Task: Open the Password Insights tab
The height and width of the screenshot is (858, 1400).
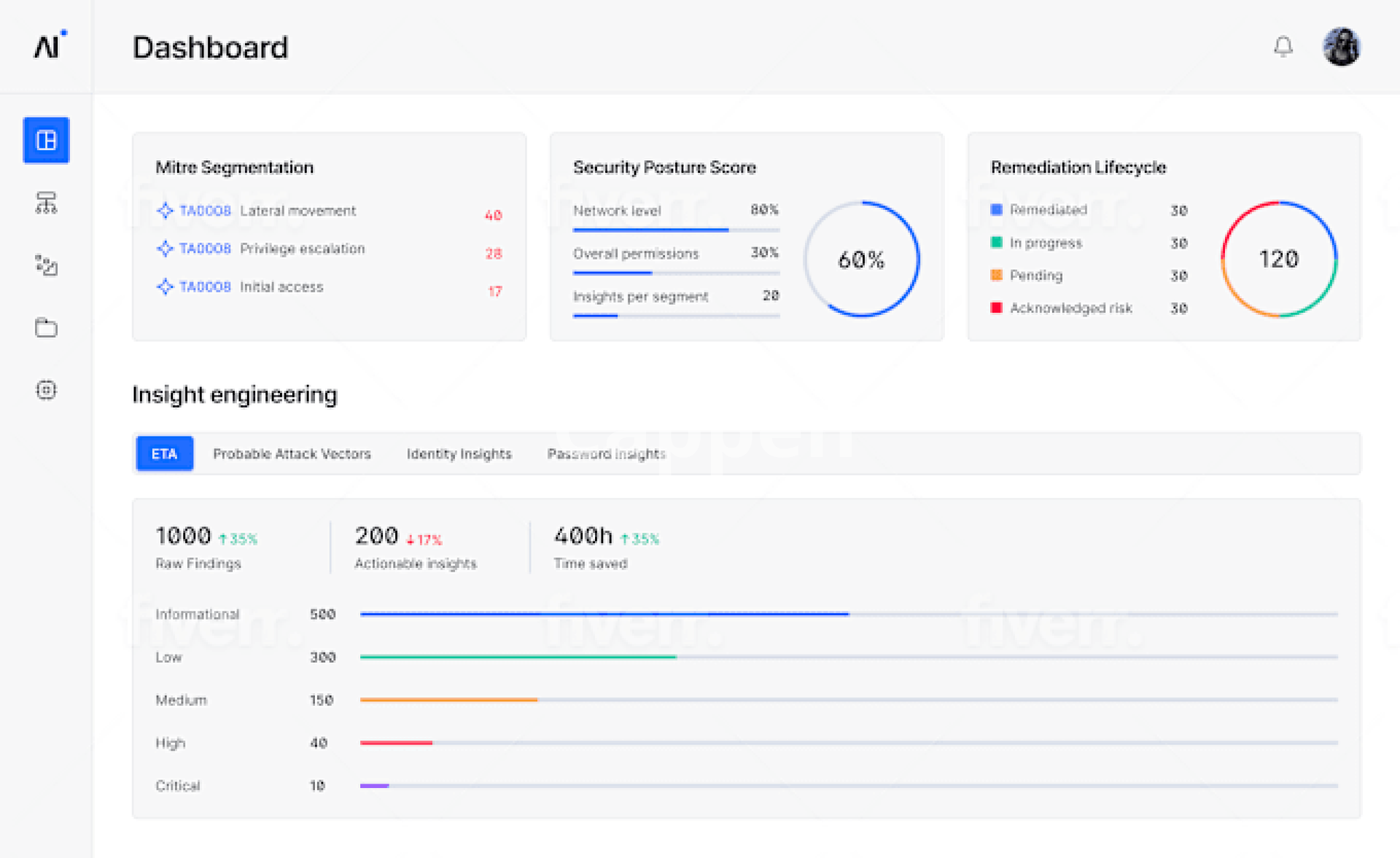Action: tap(606, 453)
